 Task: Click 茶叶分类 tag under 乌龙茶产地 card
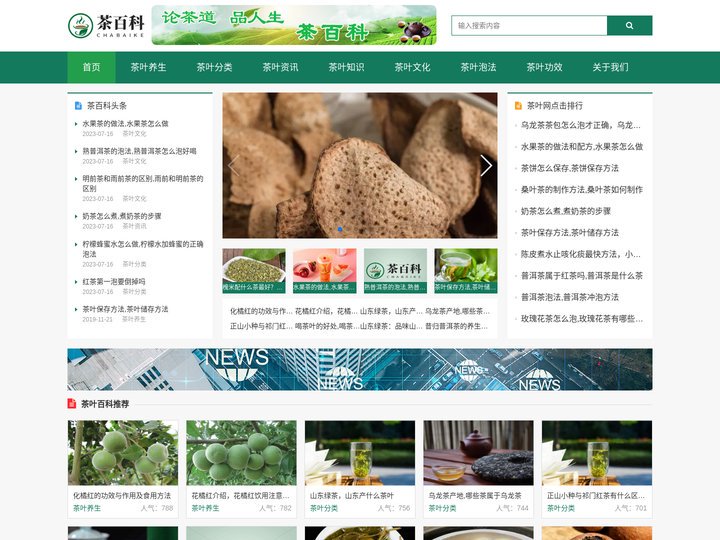coord(442,508)
